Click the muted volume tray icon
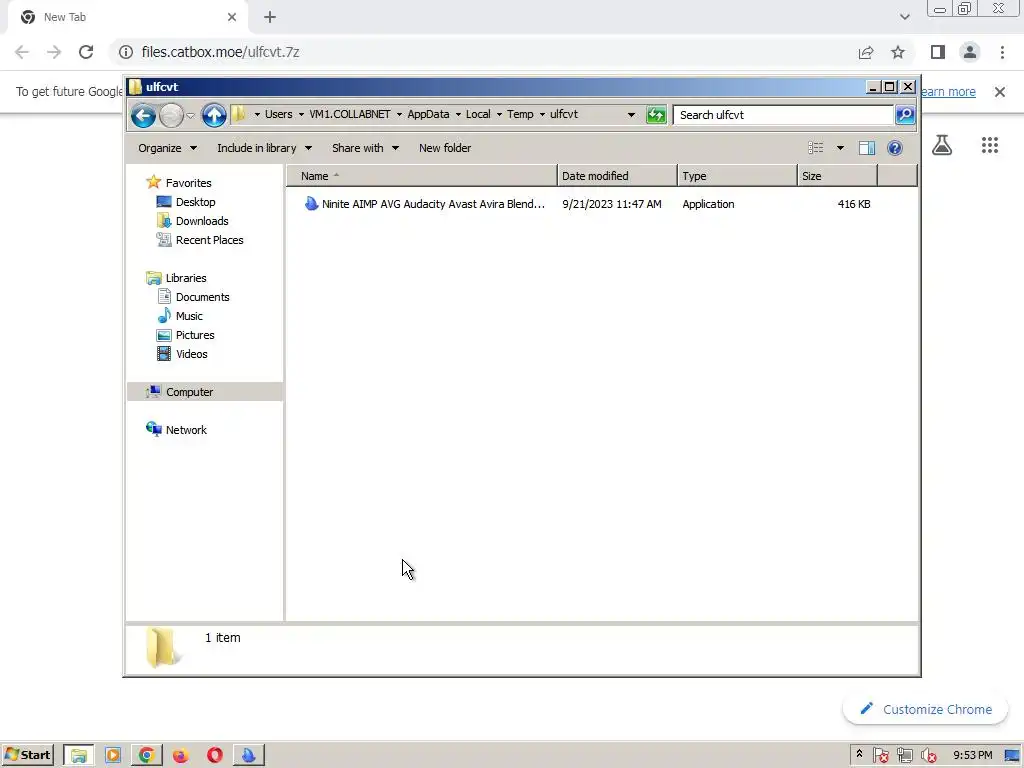 coord(929,756)
